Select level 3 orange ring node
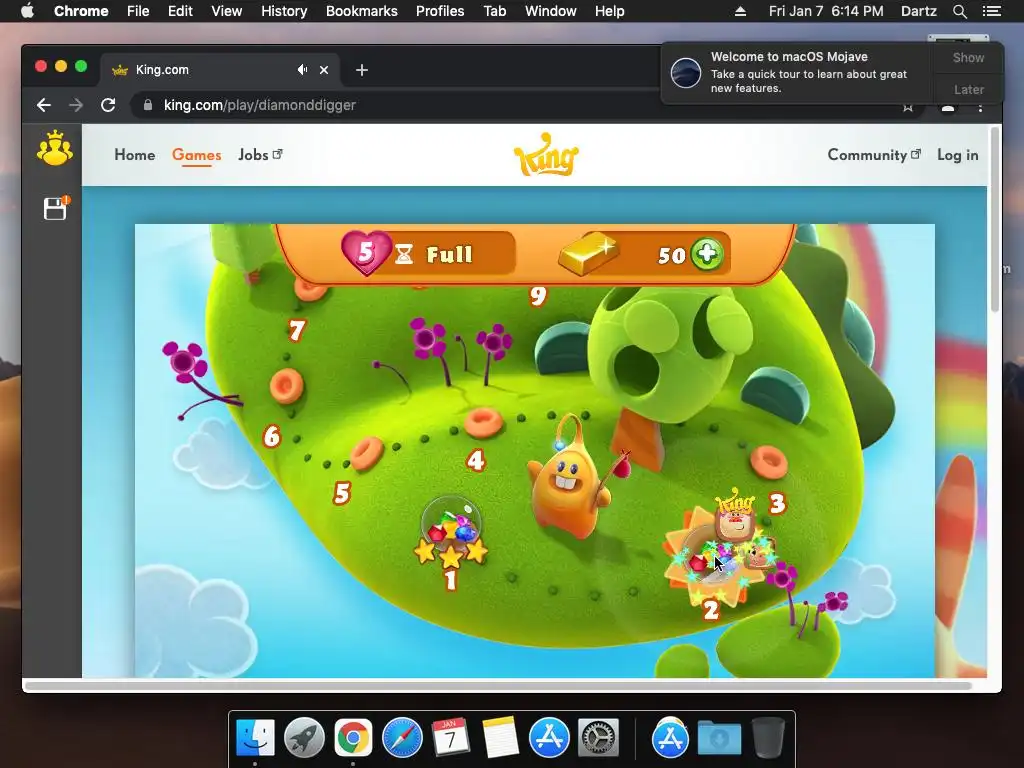 [x=769, y=460]
